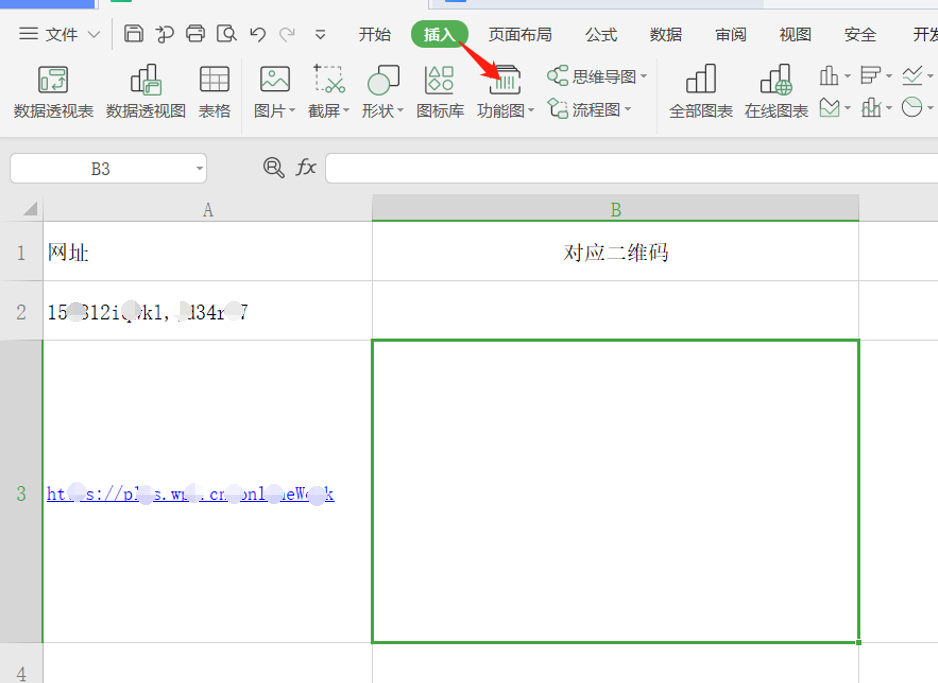
Task: Click the select-all corner triangle
Action: click(x=30, y=208)
